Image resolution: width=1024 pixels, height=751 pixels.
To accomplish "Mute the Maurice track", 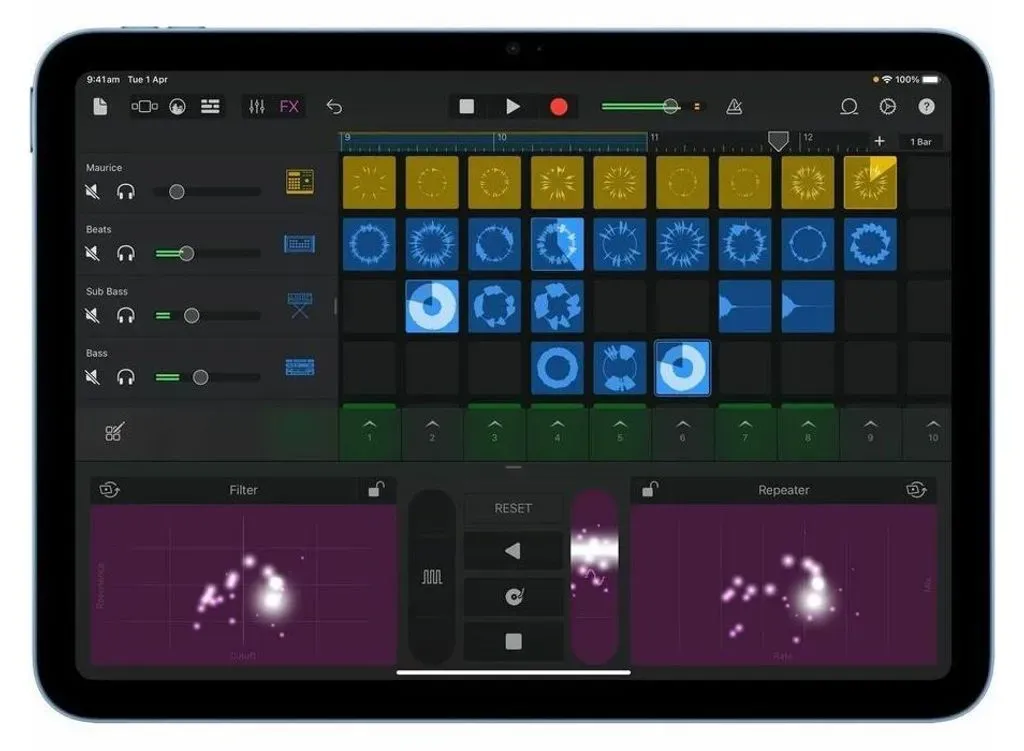I will coord(92,191).
